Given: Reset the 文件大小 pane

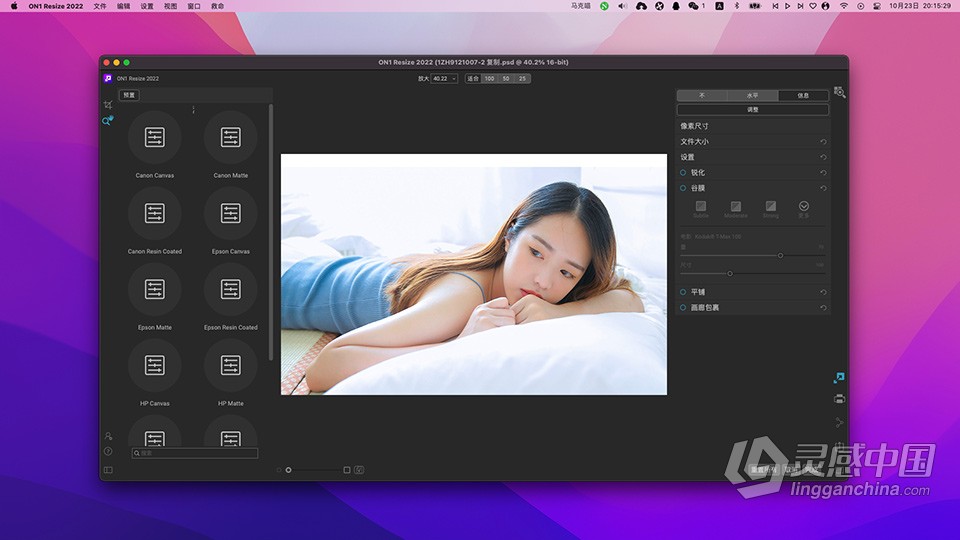Looking at the screenshot, I should coord(823,141).
